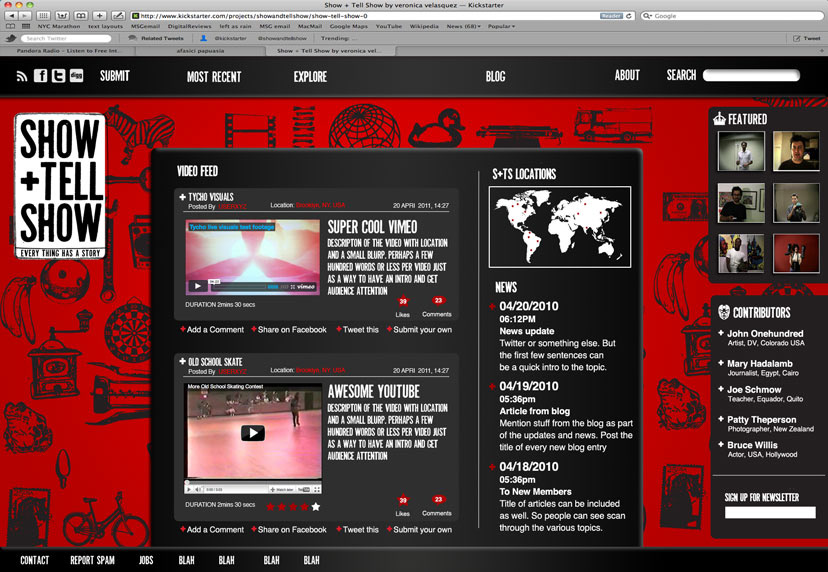Open the BLOG menu item
Viewport: 828px width, 572px height.
495,77
